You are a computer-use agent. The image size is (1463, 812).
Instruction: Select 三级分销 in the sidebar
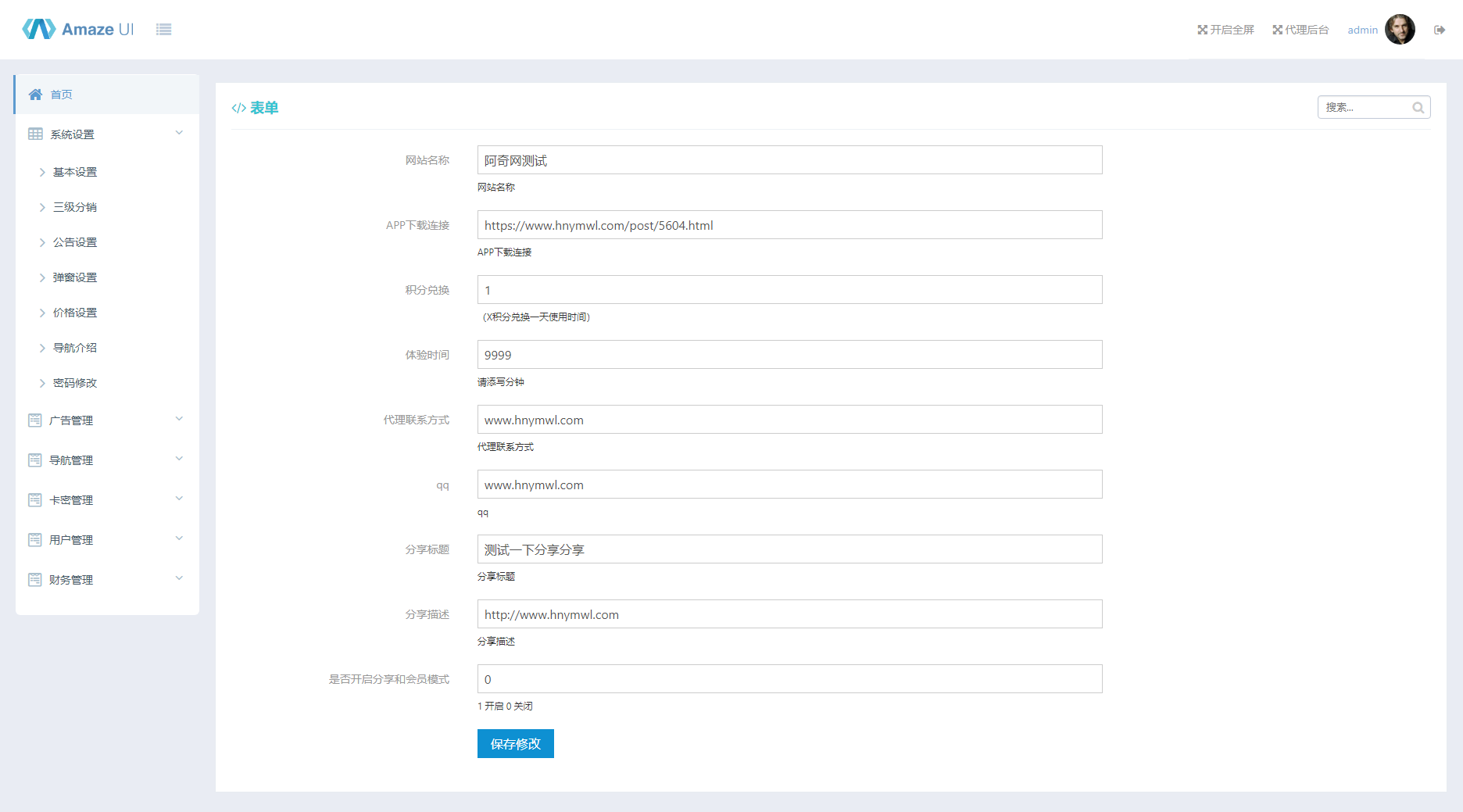point(74,206)
